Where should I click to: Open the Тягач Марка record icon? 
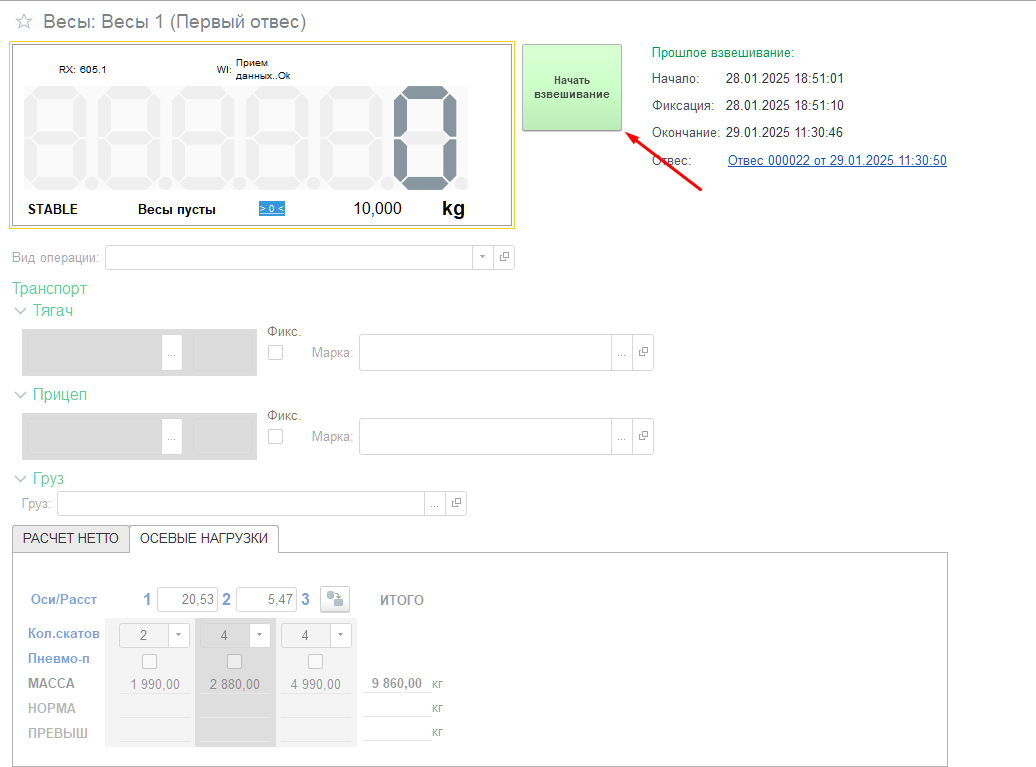643,353
